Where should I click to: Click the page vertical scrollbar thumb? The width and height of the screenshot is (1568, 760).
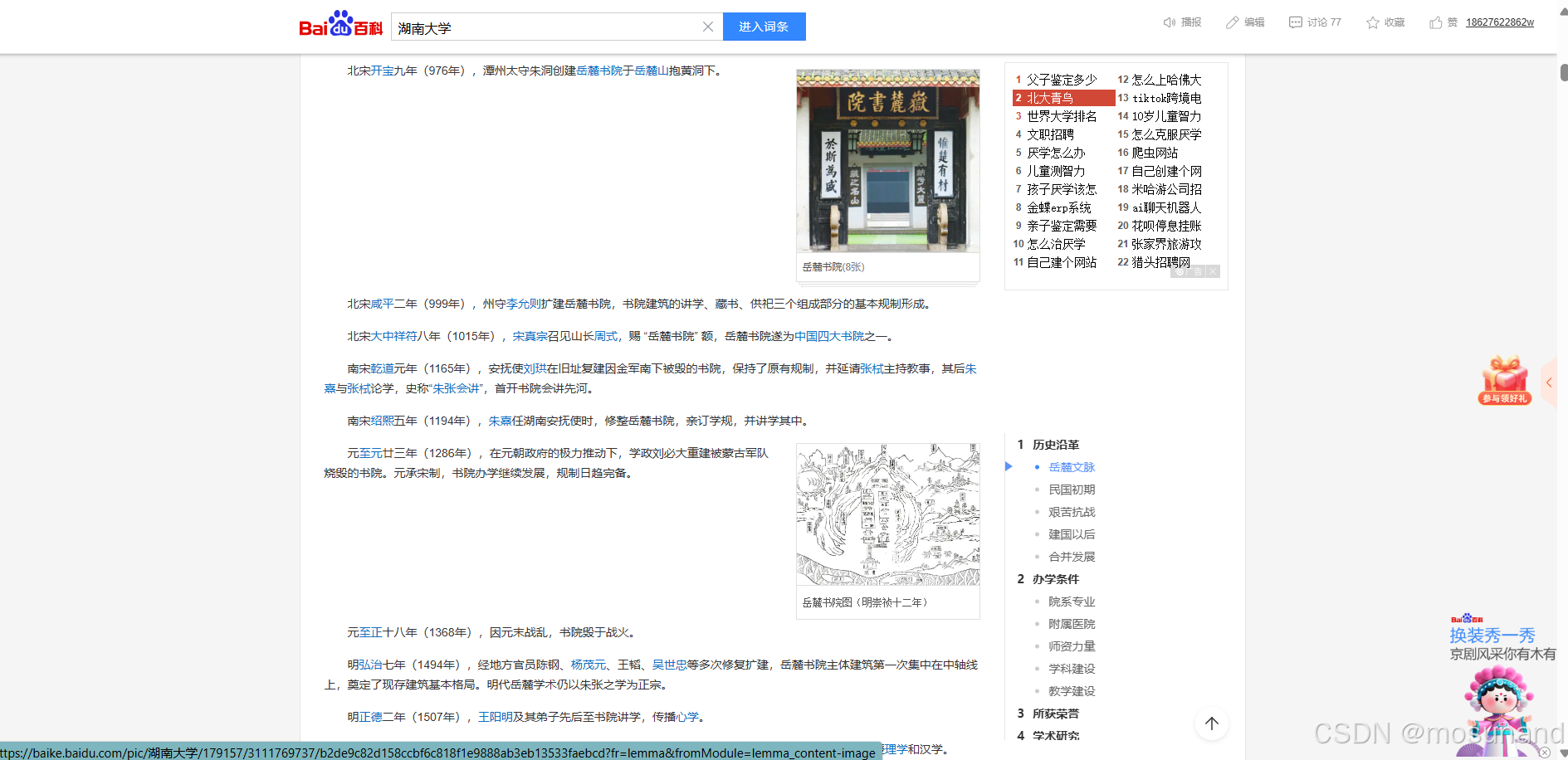pyautogui.click(x=1564, y=72)
